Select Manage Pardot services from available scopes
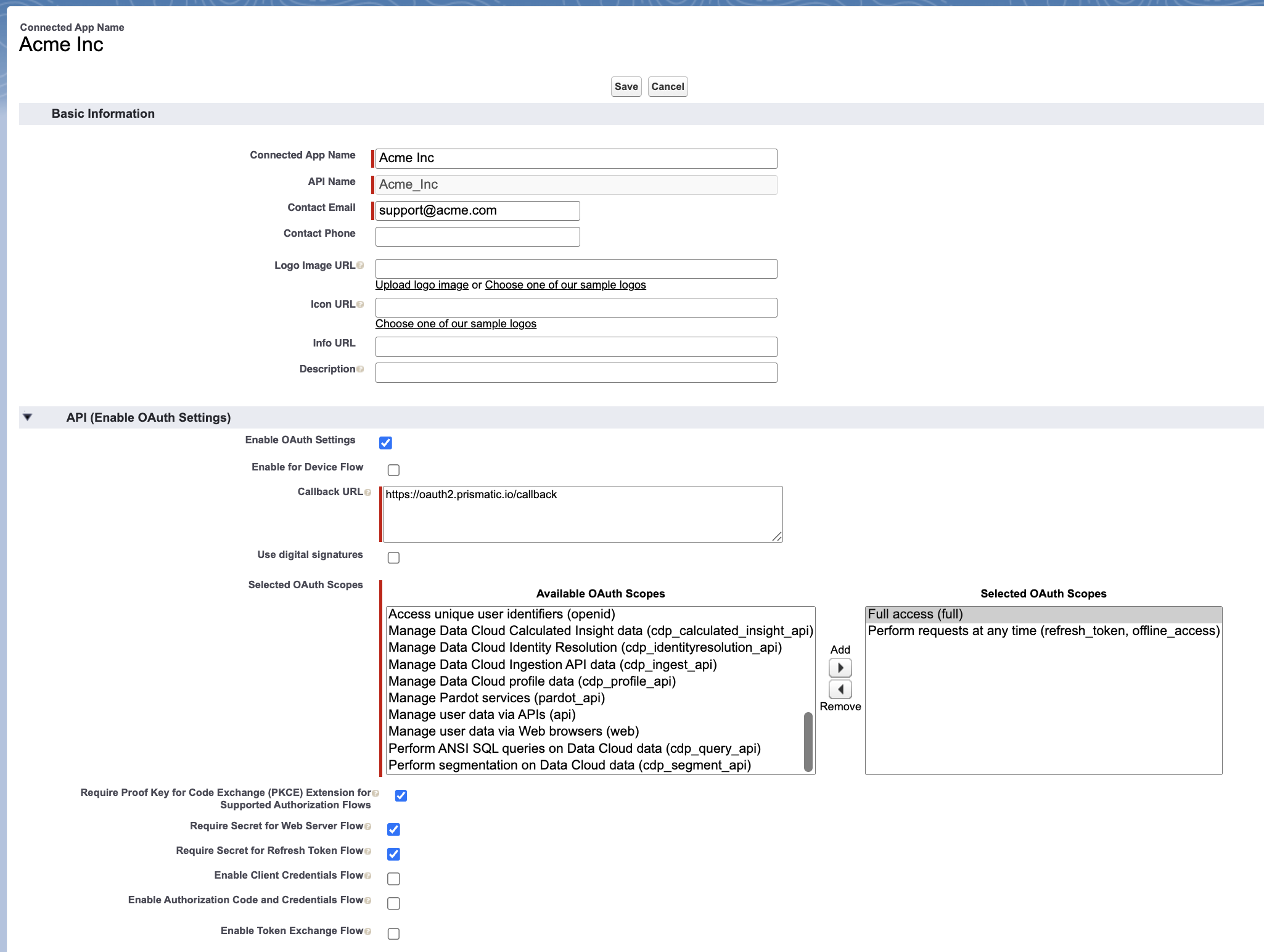This screenshot has width=1264, height=952. click(x=496, y=697)
